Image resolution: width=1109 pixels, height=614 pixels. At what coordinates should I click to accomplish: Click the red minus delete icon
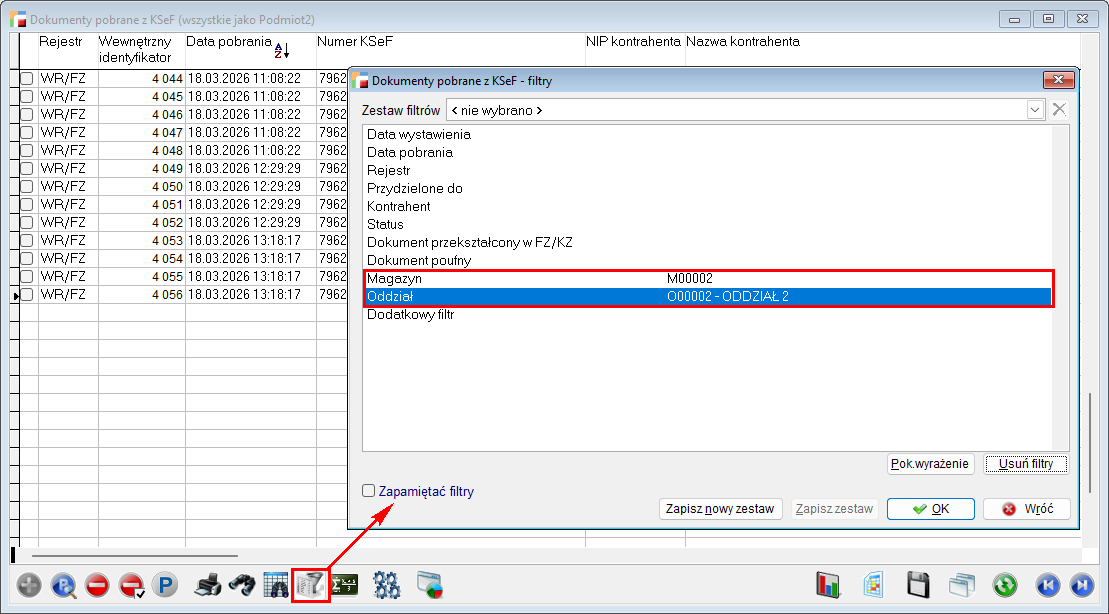97,585
